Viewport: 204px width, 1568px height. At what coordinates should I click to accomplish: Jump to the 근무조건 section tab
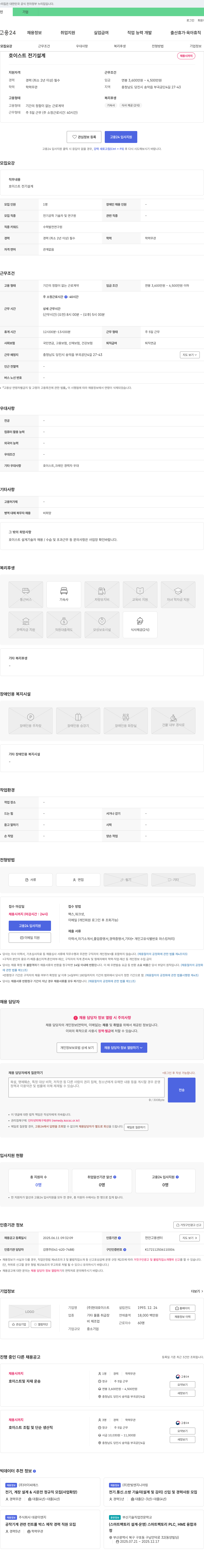(x=44, y=46)
